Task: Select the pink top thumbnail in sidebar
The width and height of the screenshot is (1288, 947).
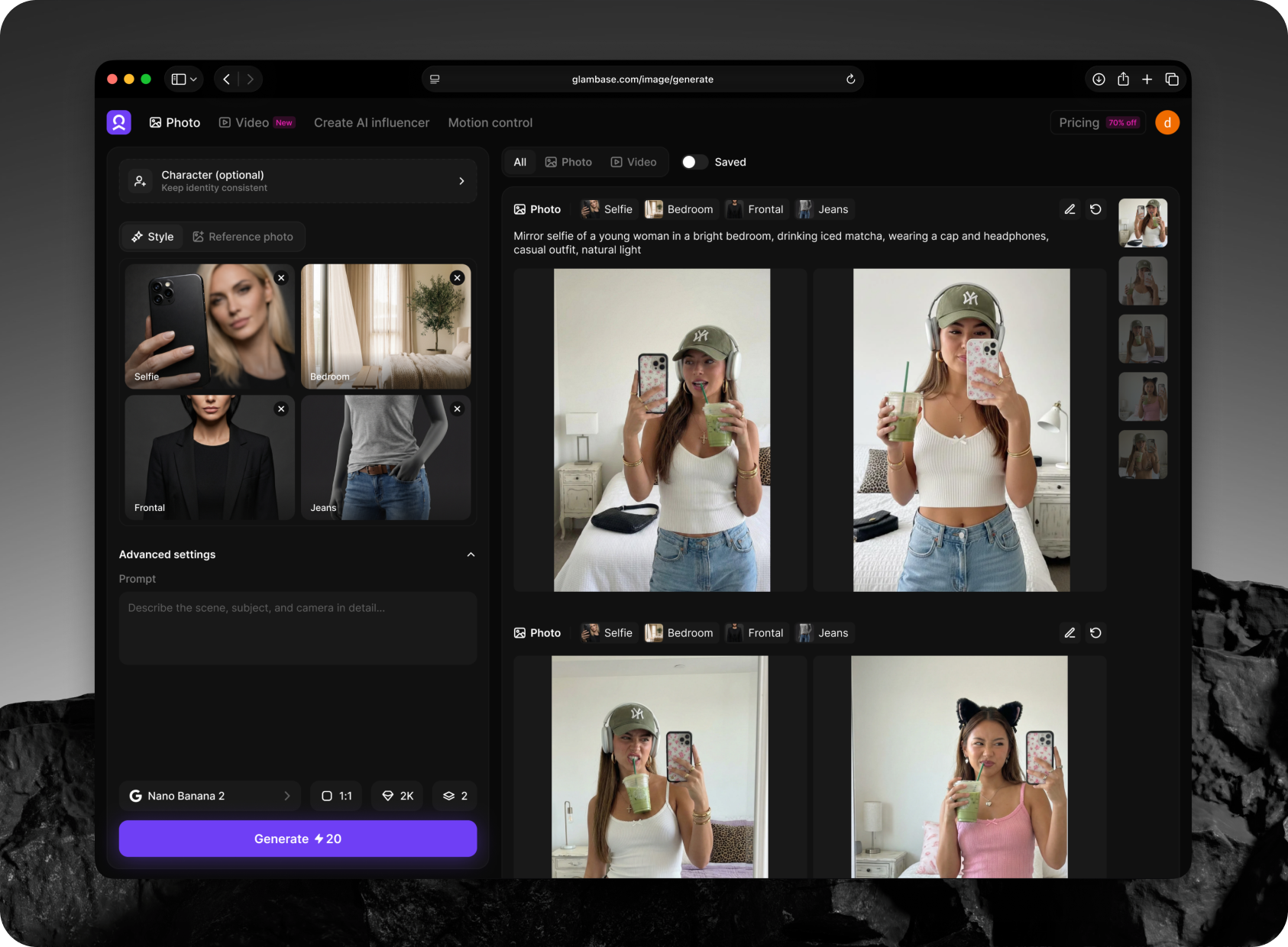Action: coord(1143,396)
